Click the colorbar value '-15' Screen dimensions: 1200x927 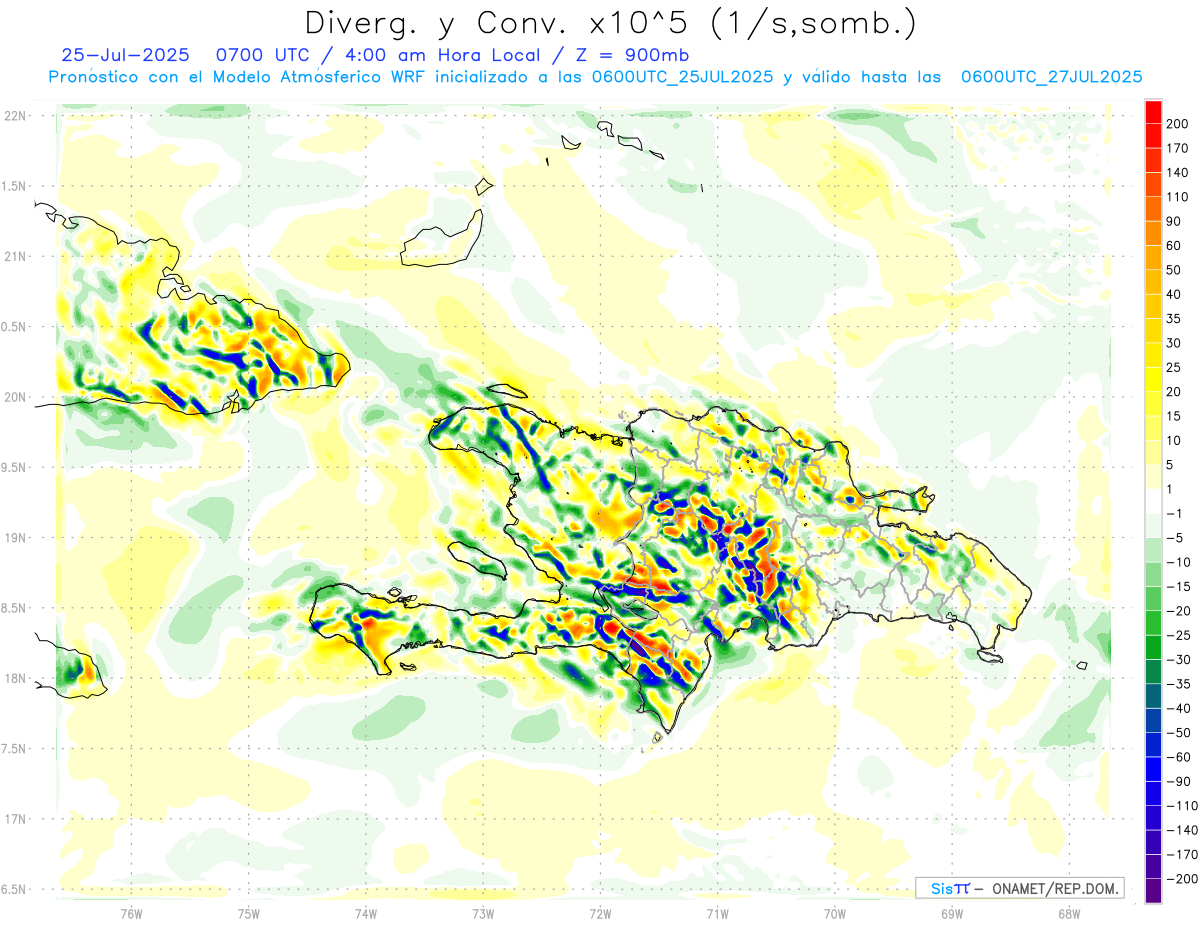pyautogui.click(x=1177, y=587)
